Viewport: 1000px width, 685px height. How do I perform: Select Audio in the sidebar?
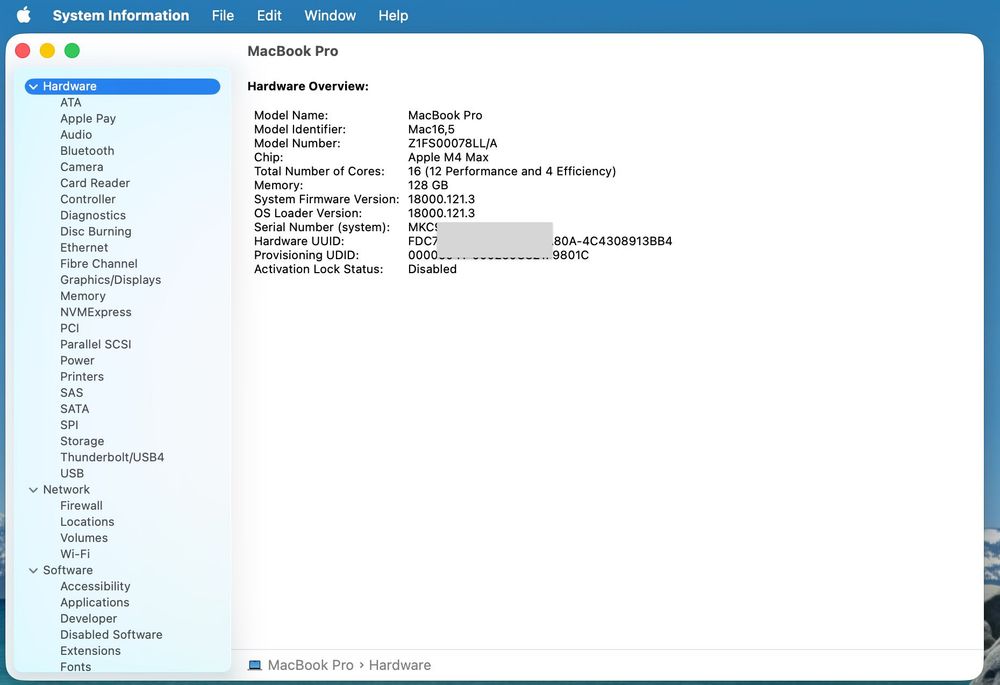point(76,135)
